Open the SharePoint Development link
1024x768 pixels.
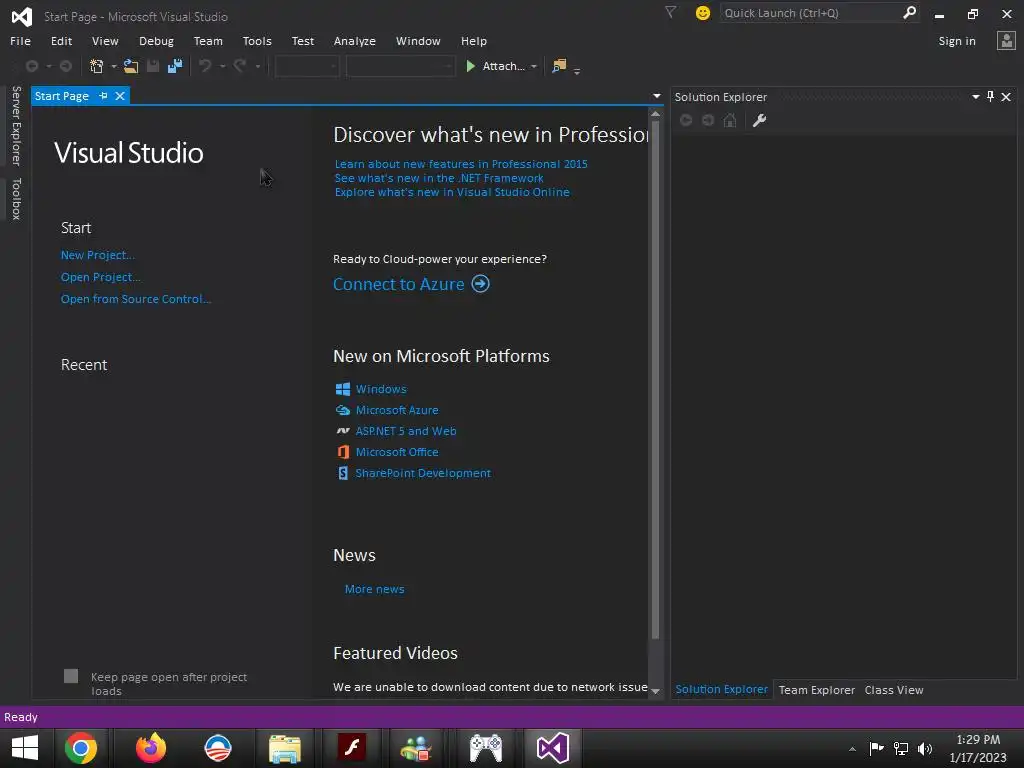pos(423,473)
